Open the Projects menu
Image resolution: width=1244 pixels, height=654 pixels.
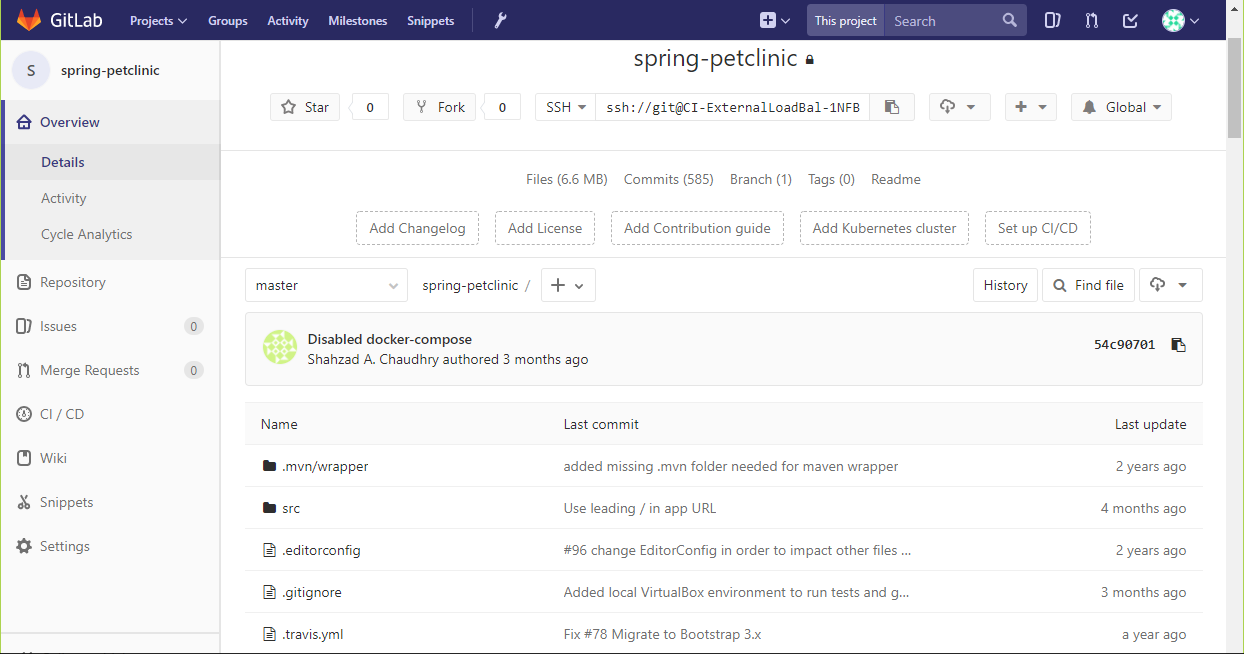pyautogui.click(x=158, y=20)
